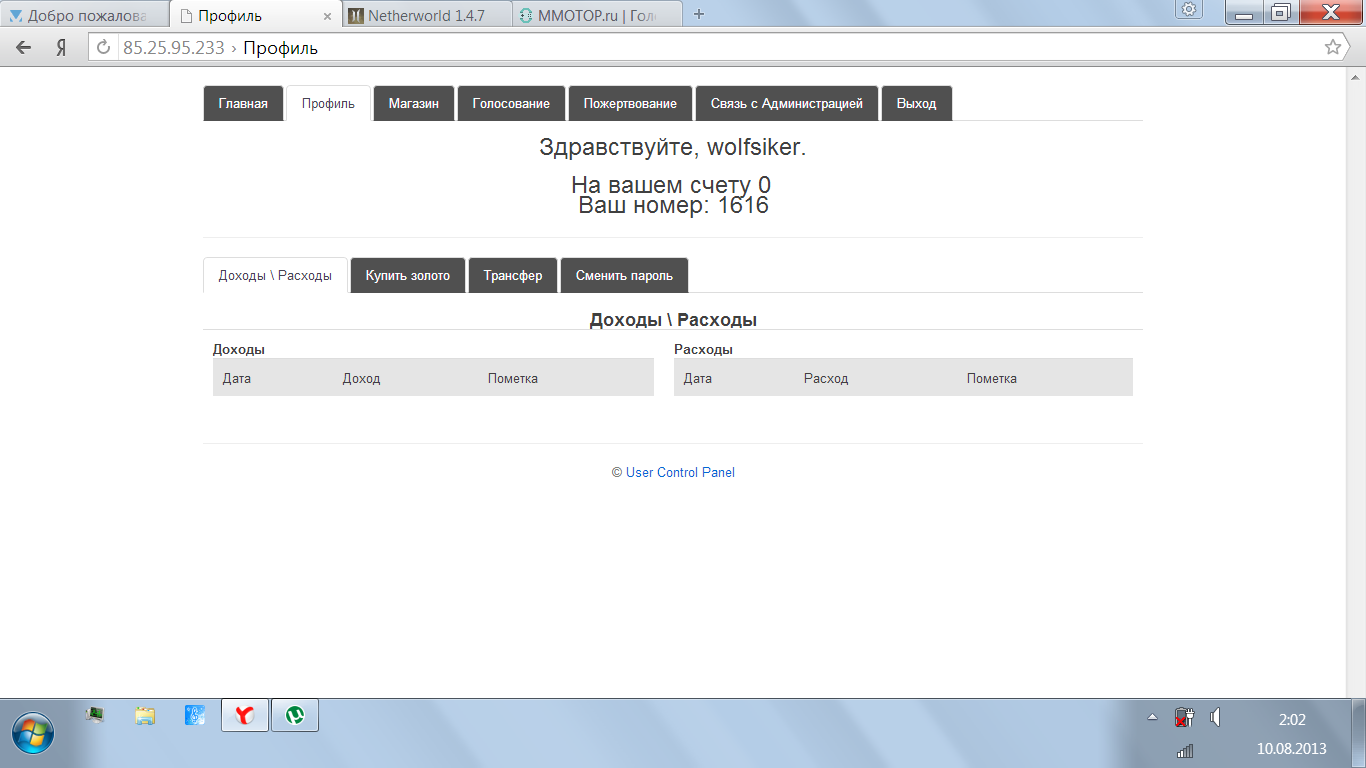1366x768 pixels.
Task: Open Связь с Администрацией tab
Action: (787, 103)
